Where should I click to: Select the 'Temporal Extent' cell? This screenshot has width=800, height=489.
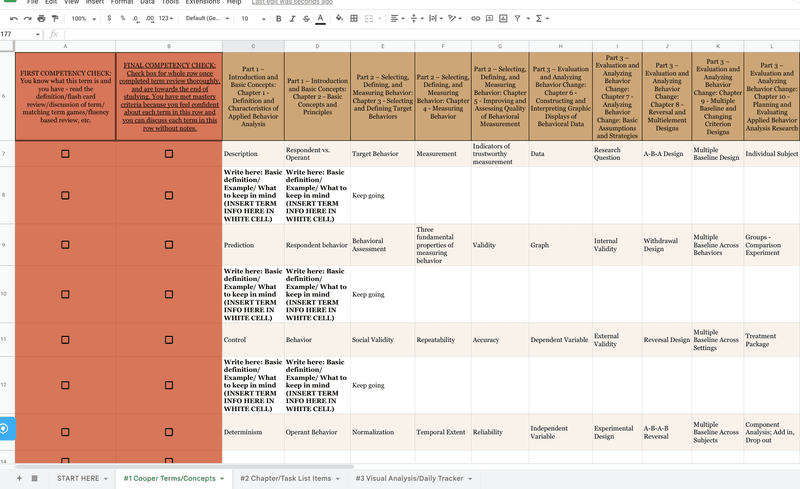coord(443,432)
